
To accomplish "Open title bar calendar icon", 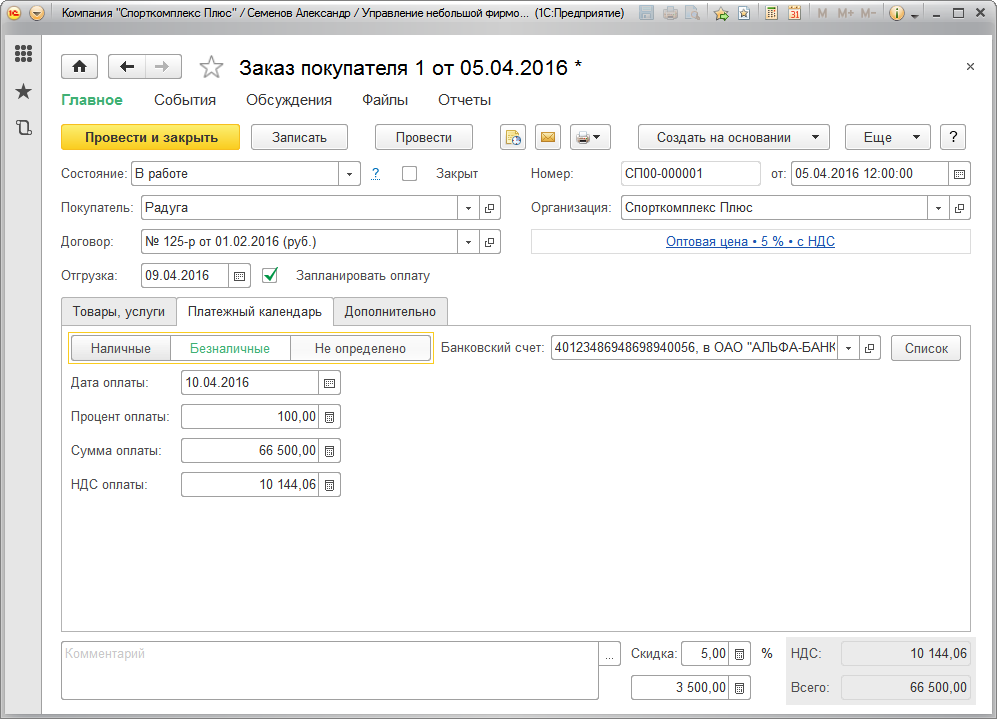I will tap(794, 13).
